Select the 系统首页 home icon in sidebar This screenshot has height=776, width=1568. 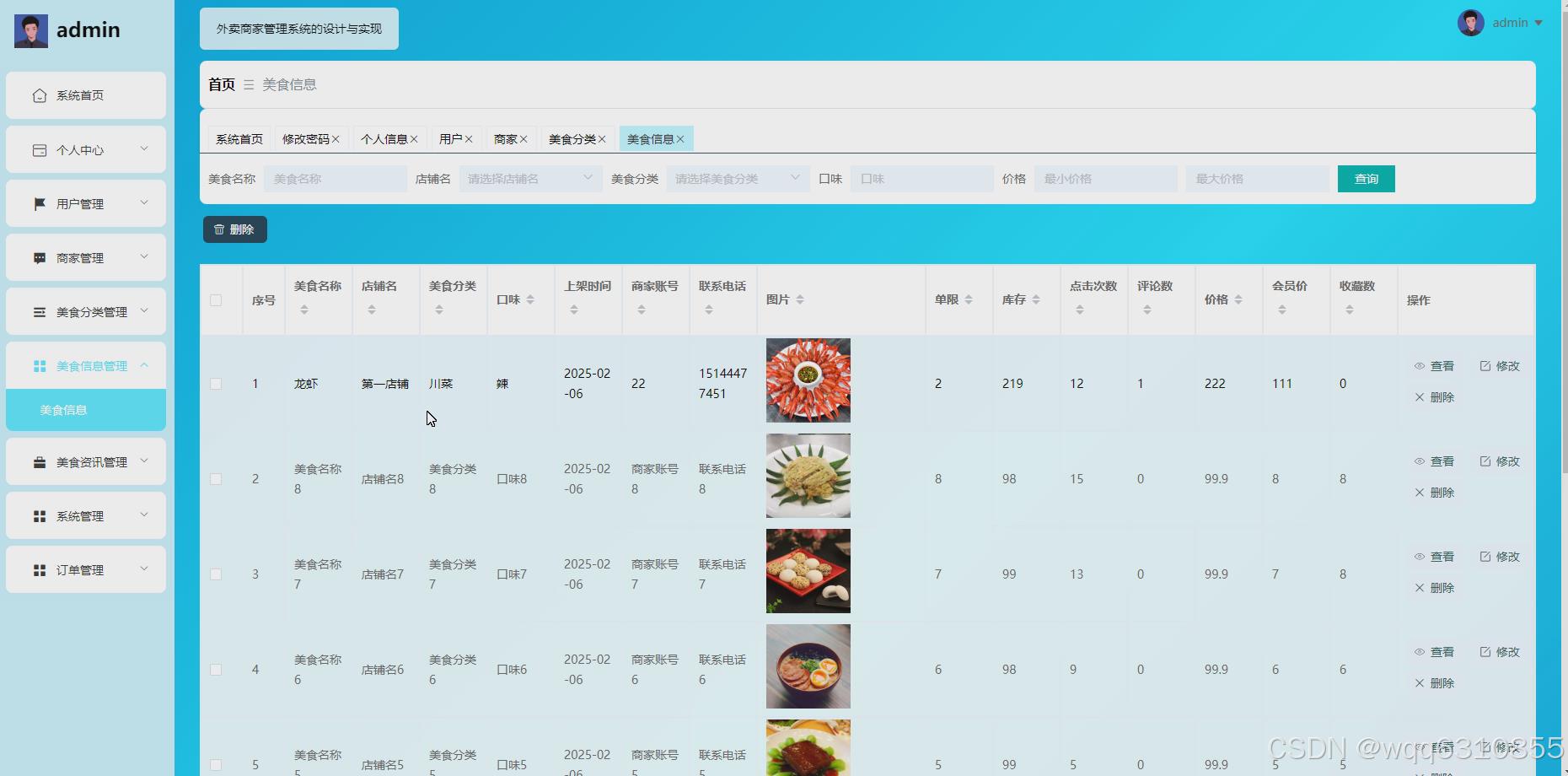click(x=39, y=95)
